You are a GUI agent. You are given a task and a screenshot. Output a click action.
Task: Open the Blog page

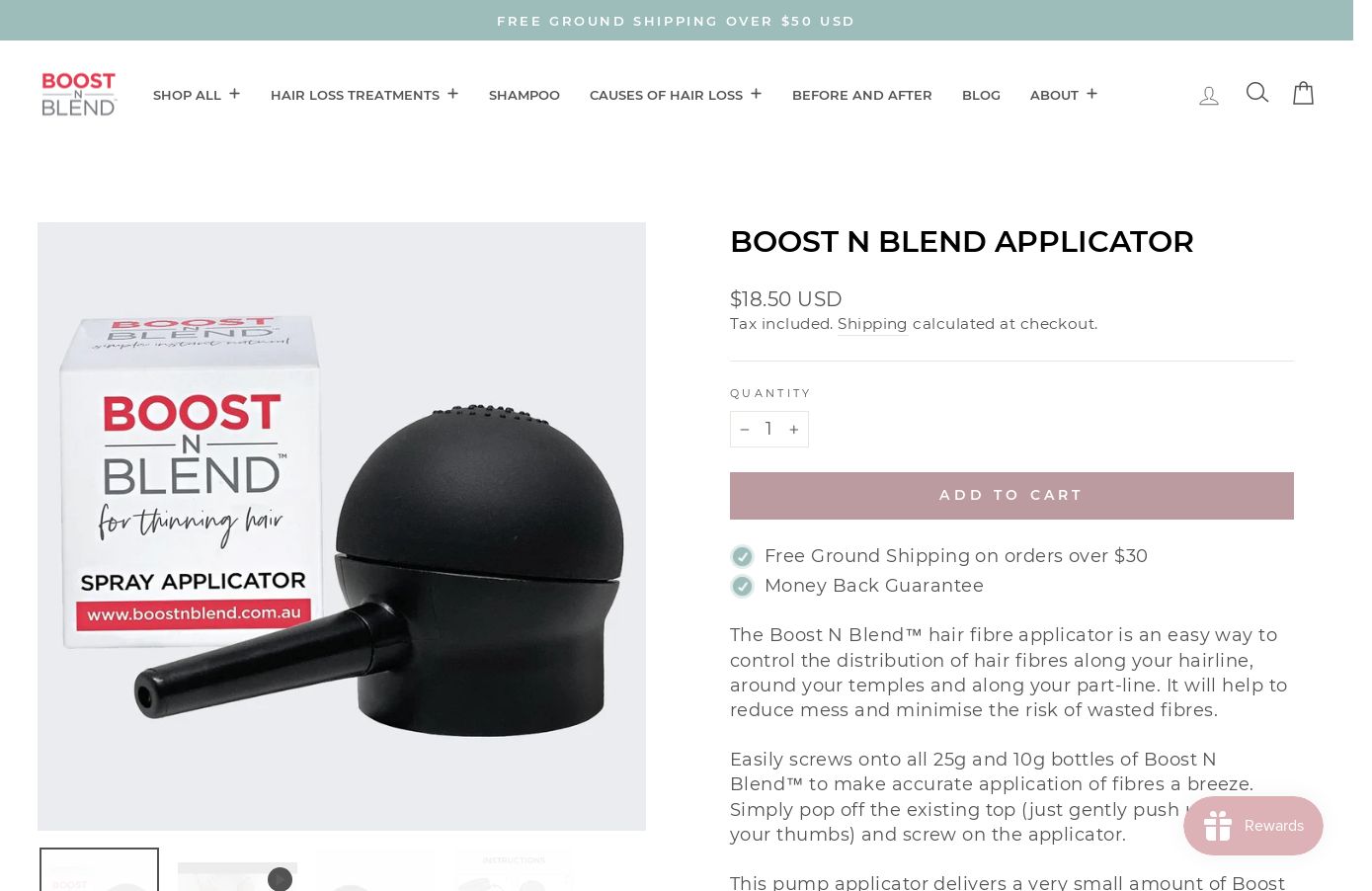click(981, 95)
